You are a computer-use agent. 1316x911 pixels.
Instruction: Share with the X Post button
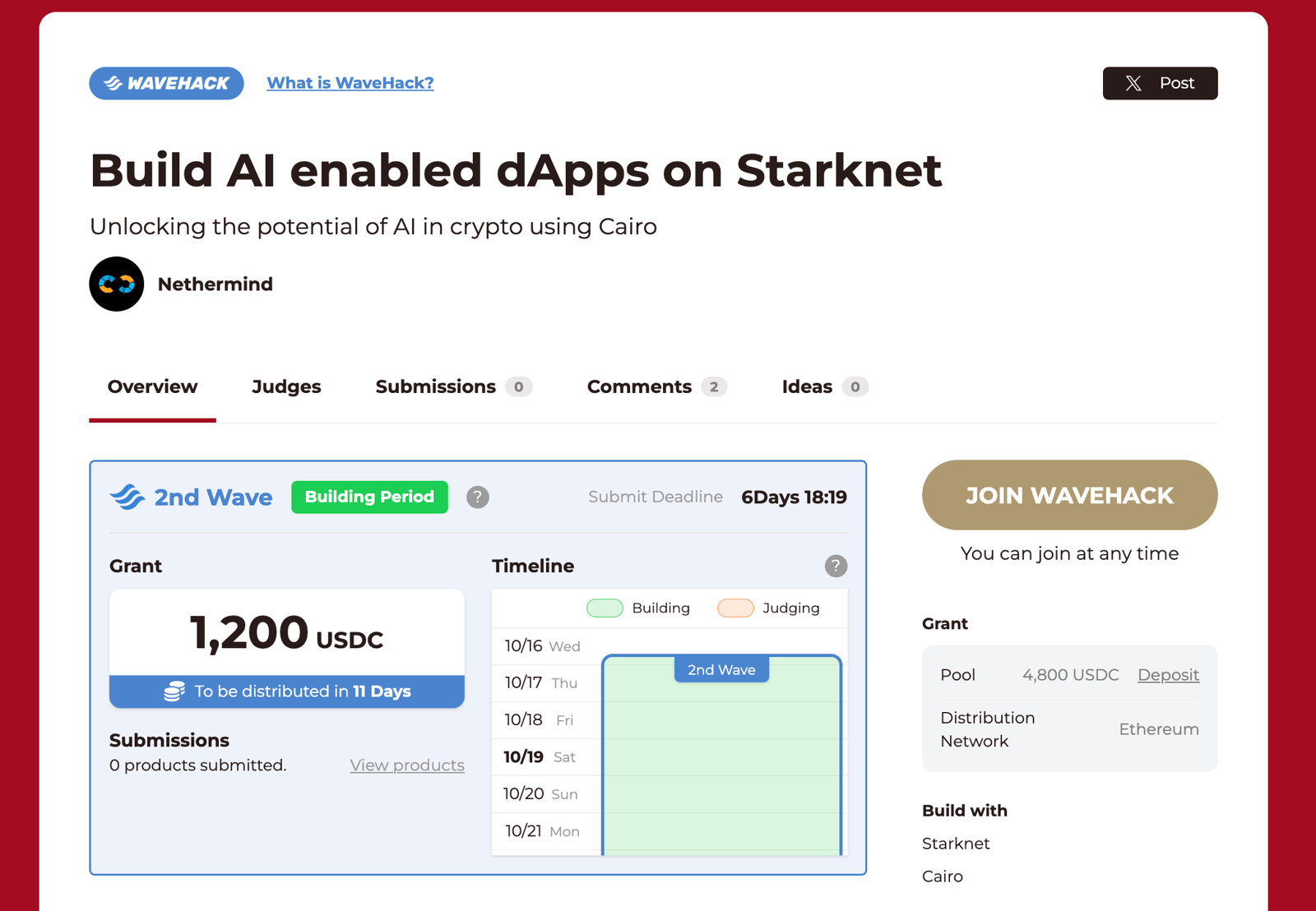pos(1160,83)
